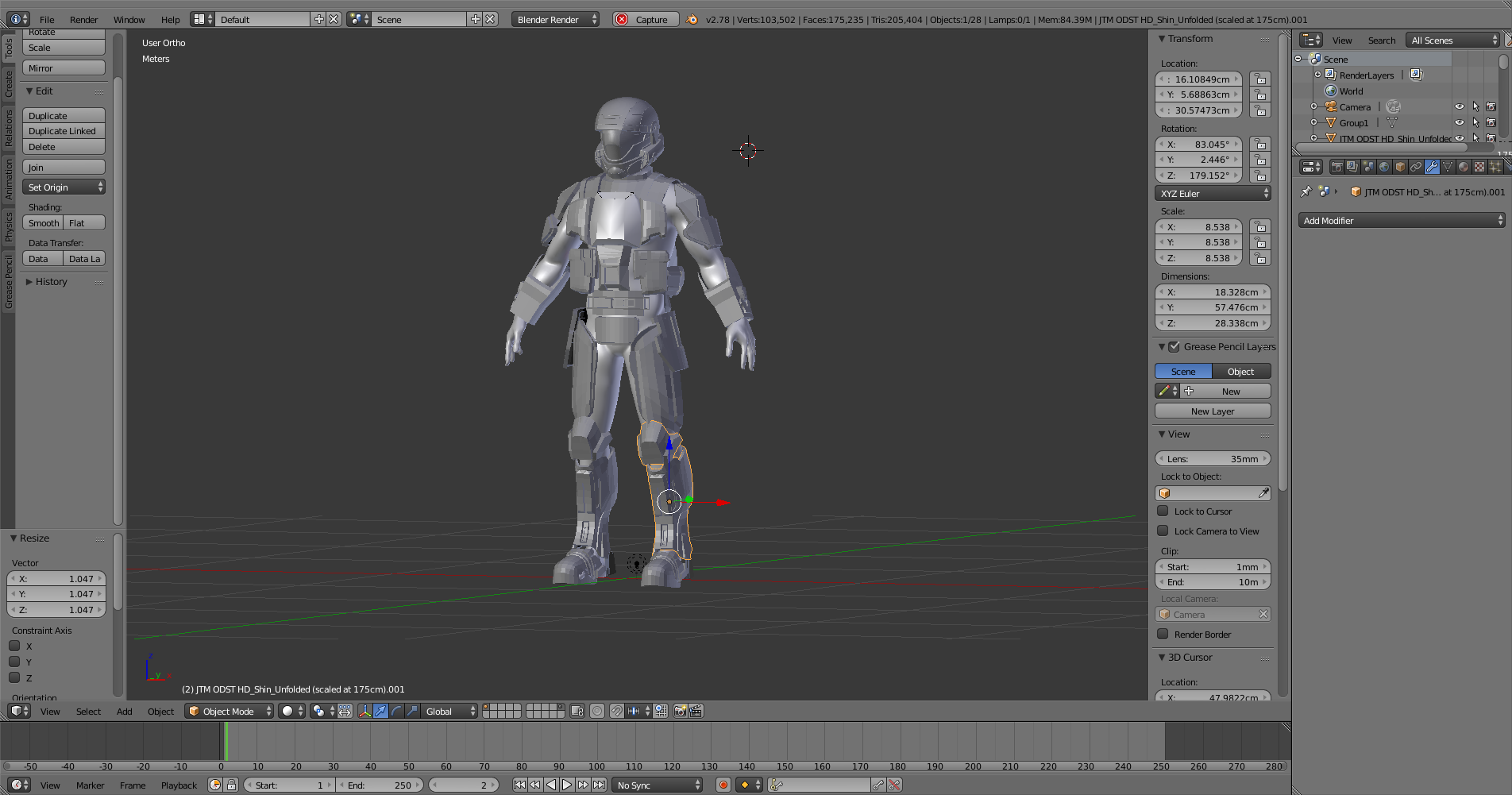Screen dimensions: 1512x795
Task: Open the No Sync playback dropdown
Action: coord(658,785)
